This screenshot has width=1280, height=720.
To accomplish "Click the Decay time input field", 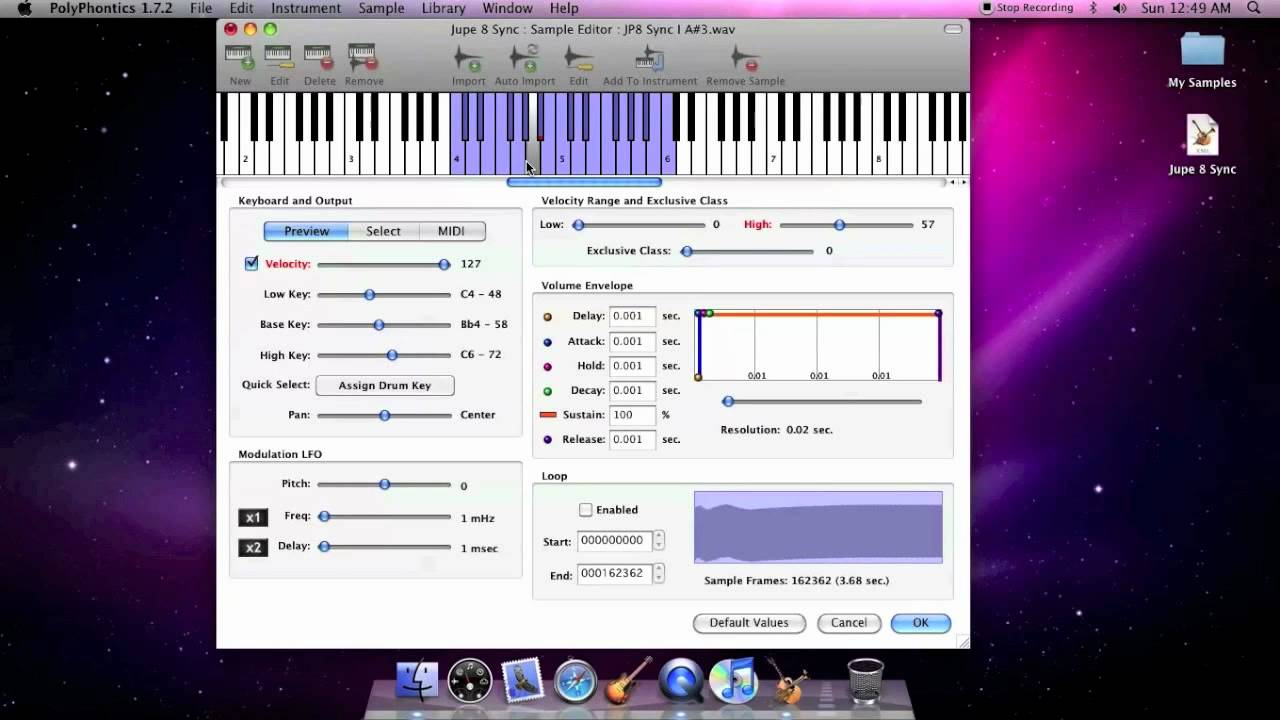I will coord(632,390).
